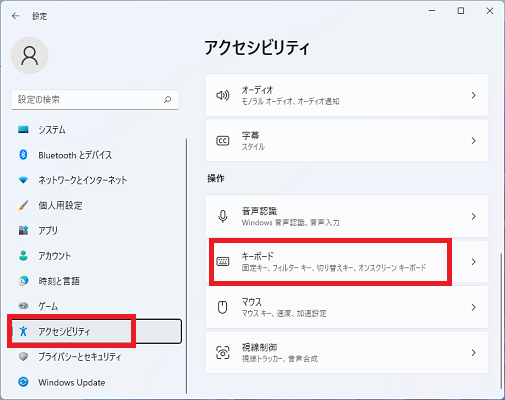The image size is (505, 400).
Task: Click the eye control icon for 視線制御
Action: 222,353
